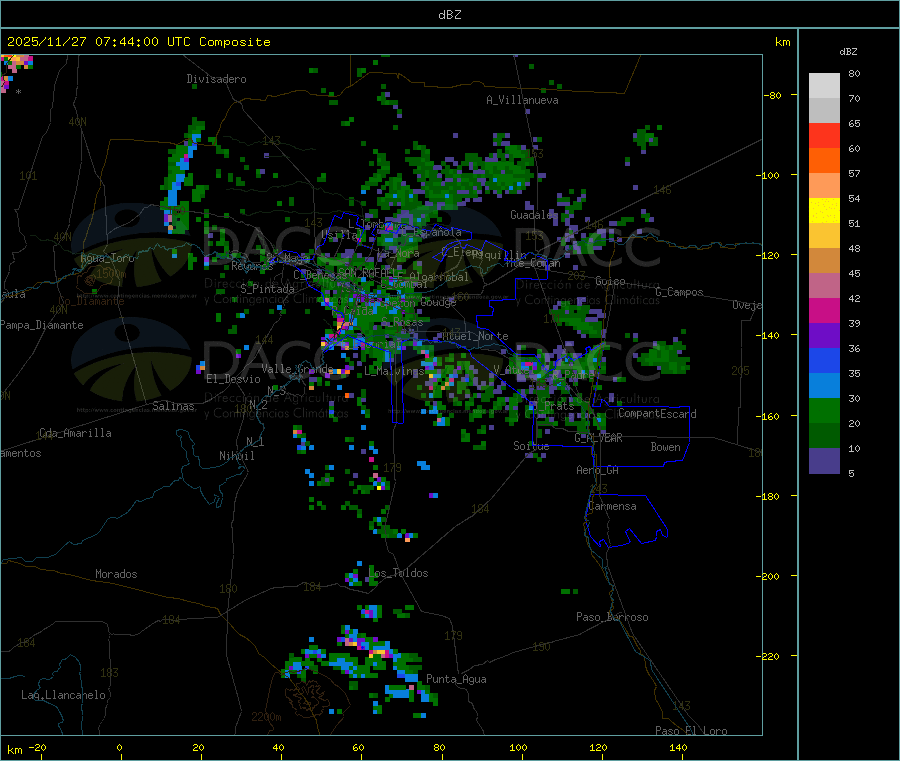This screenshot has height=761, width=900.
Task: Click the Salinas place label
Action: point(173,406)
